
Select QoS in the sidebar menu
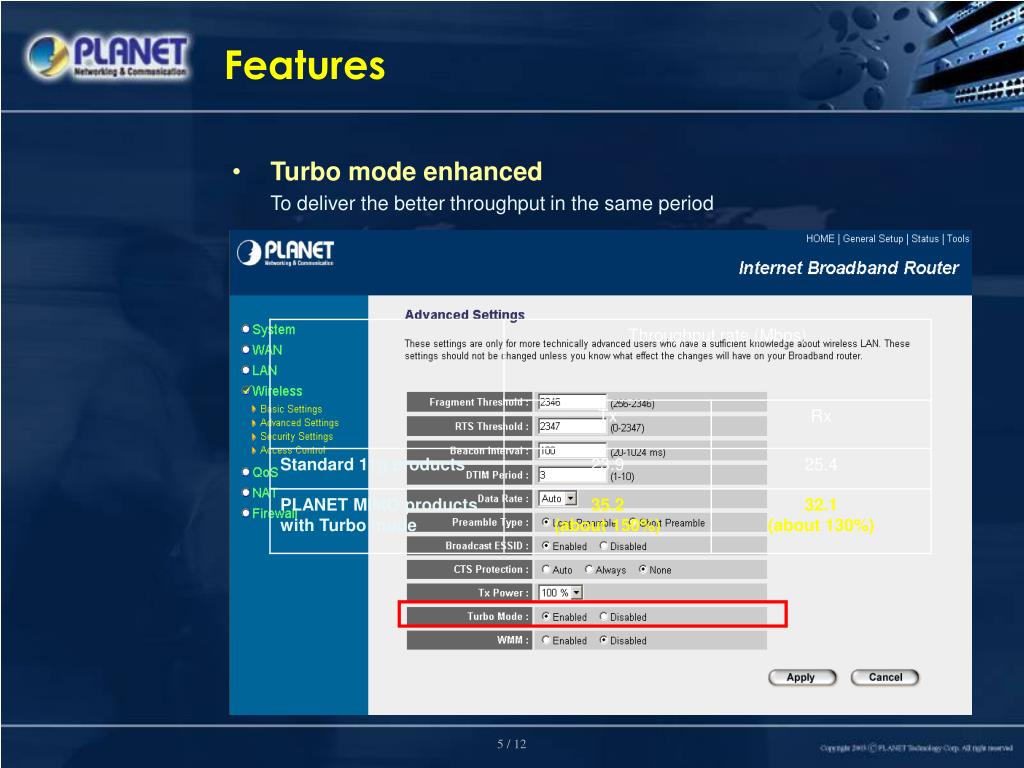point(264,472)
